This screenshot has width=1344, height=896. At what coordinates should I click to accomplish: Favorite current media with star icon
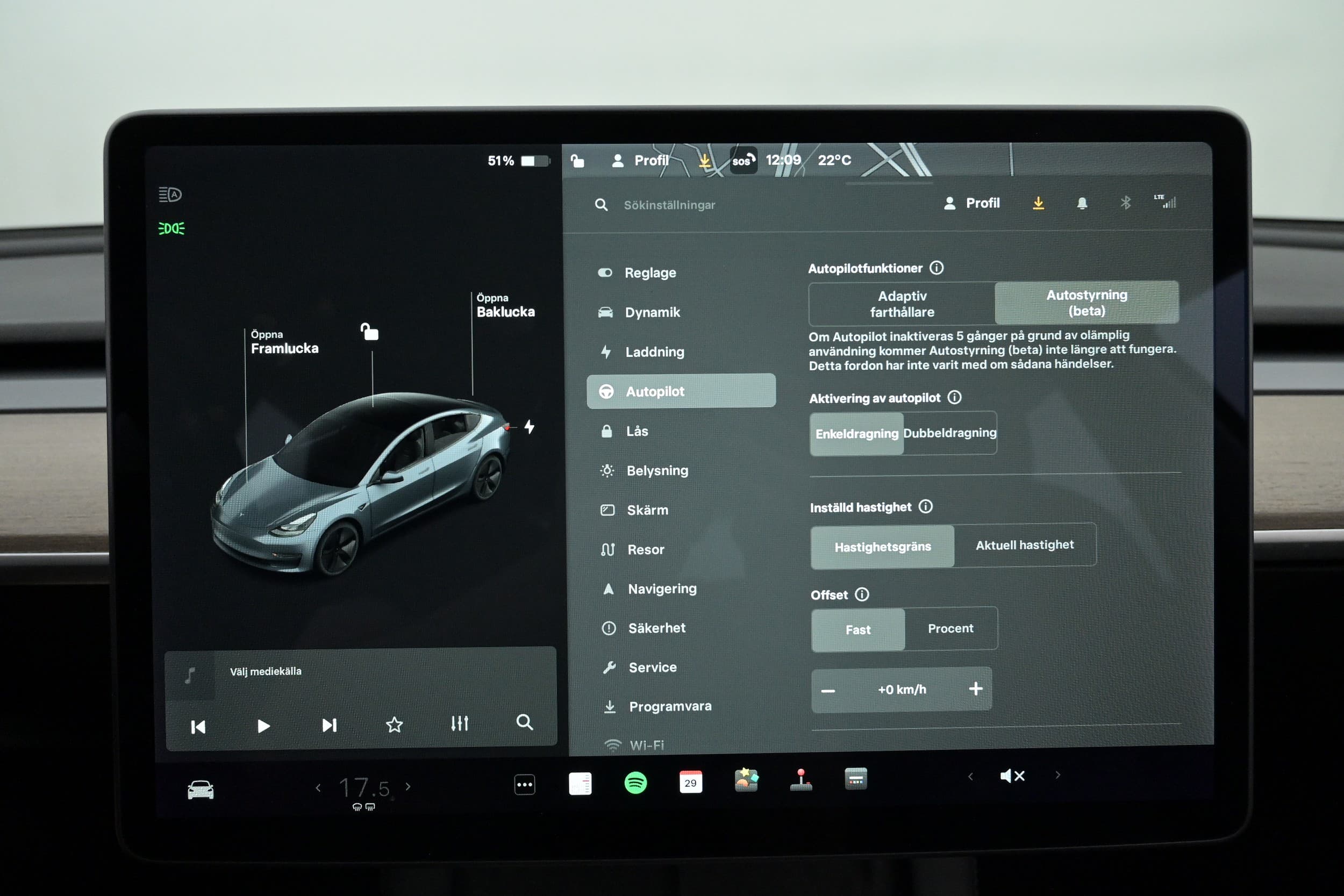[394, 725]
